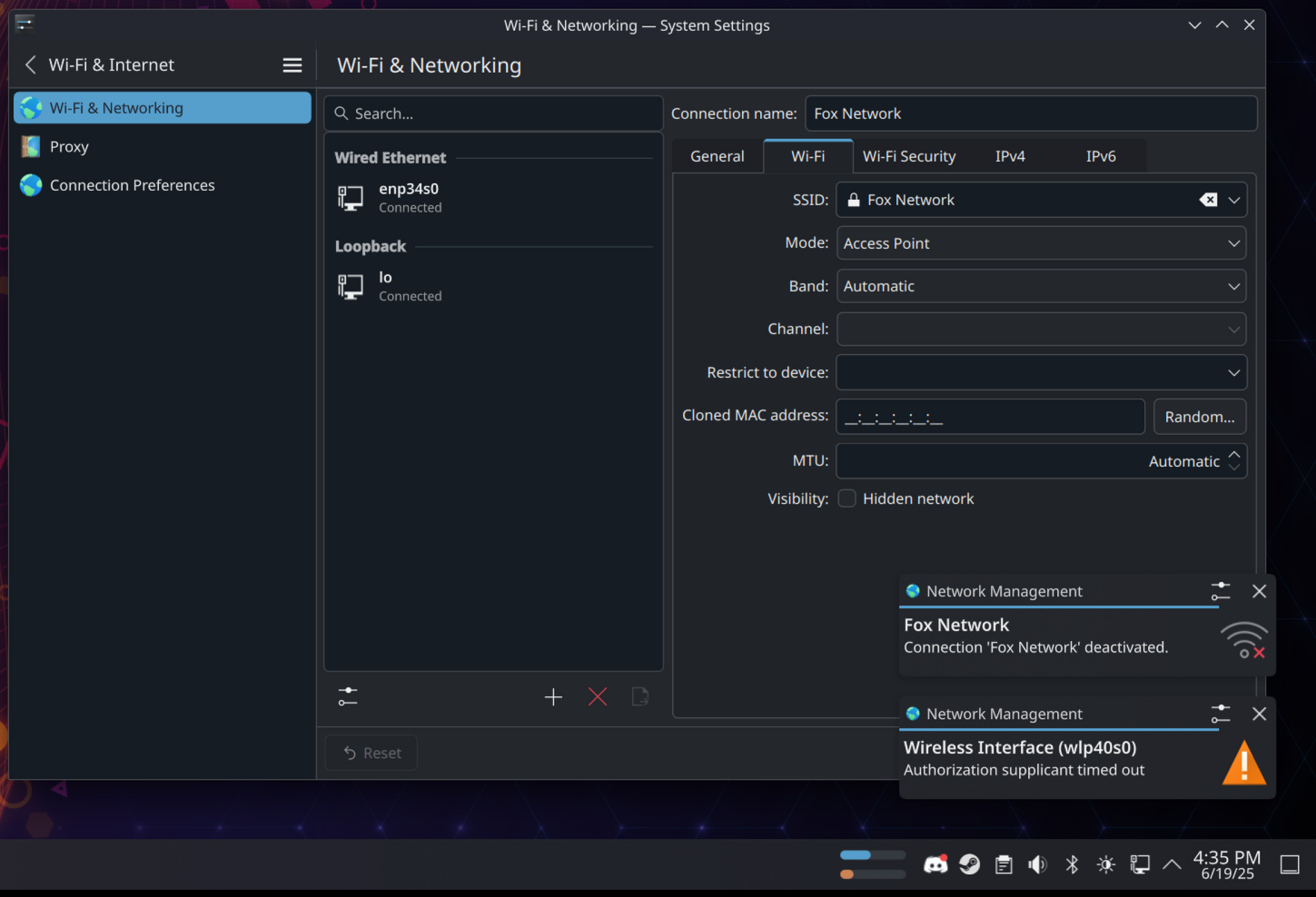
Task: Open the Band dropdown set to Automatic
Action: 1040,286
